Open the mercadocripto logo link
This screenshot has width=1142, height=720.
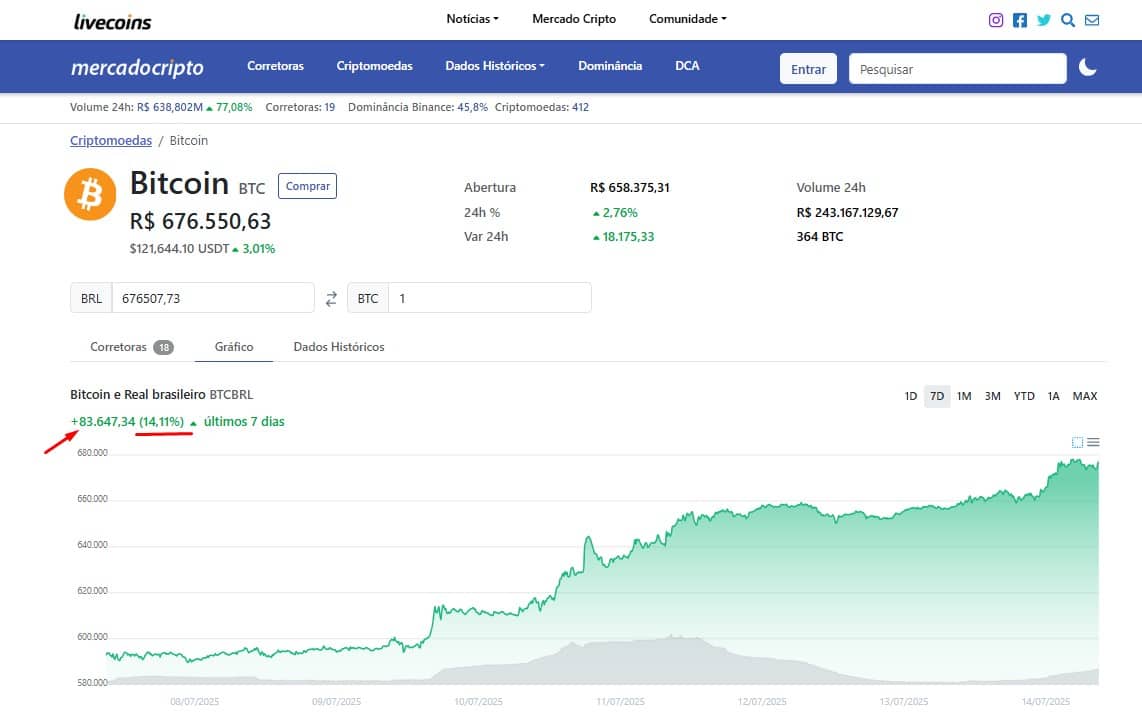point(137,68)
